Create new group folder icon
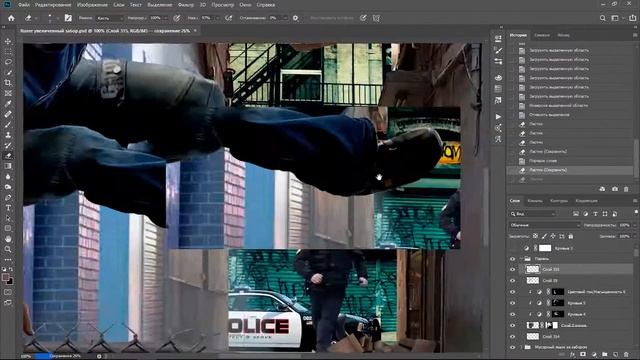 coord(604,355)
